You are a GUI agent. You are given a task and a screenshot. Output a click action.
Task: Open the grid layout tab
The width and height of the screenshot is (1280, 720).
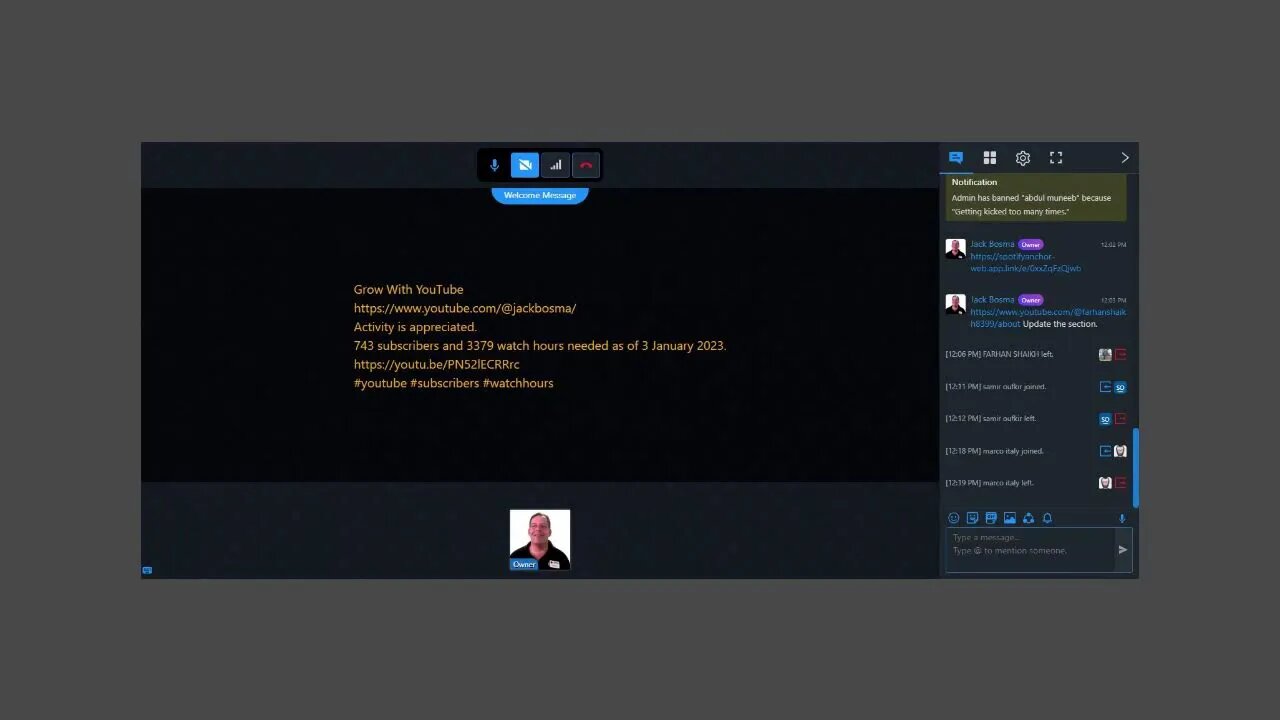[x=990, y=158]
